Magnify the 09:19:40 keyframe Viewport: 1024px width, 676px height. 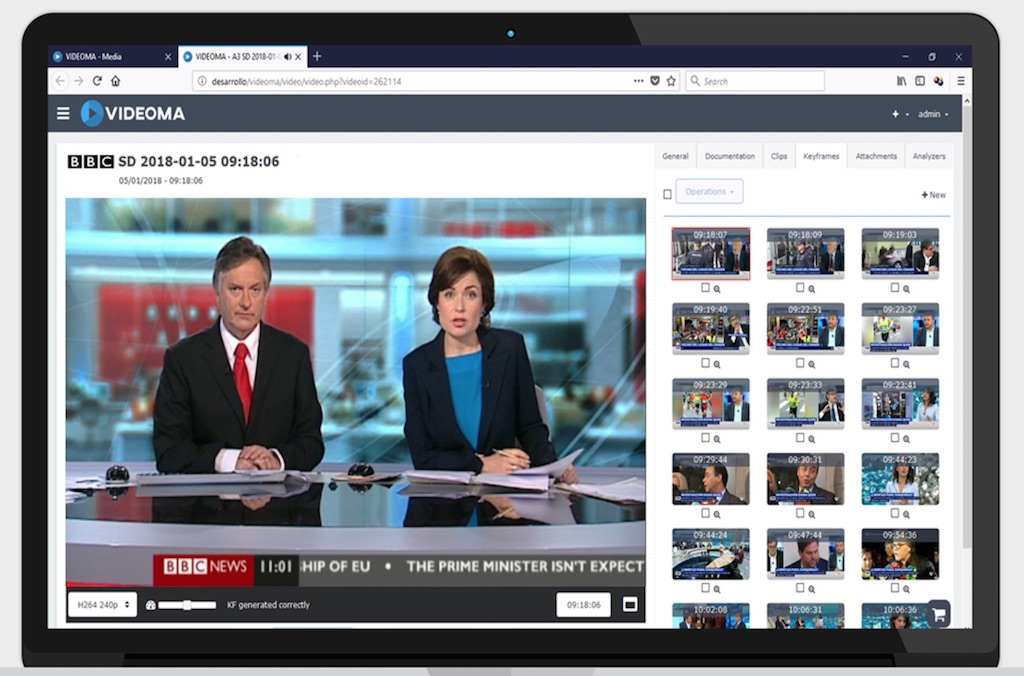coord(717,364)
